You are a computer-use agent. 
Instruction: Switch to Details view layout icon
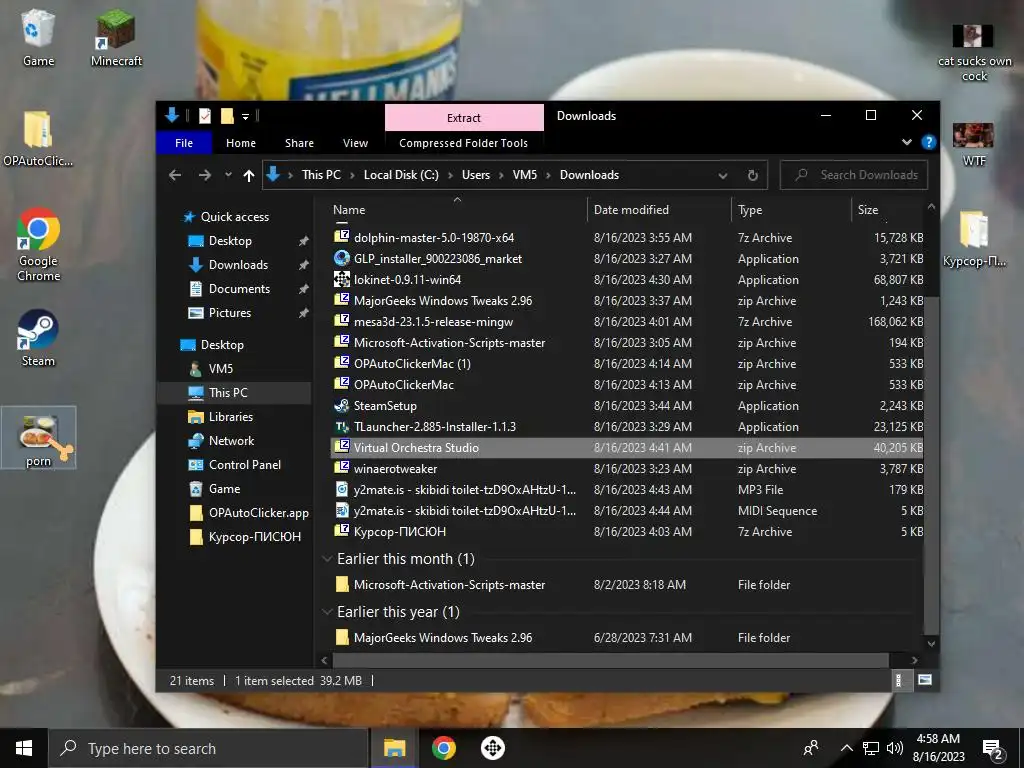(899, 680)
